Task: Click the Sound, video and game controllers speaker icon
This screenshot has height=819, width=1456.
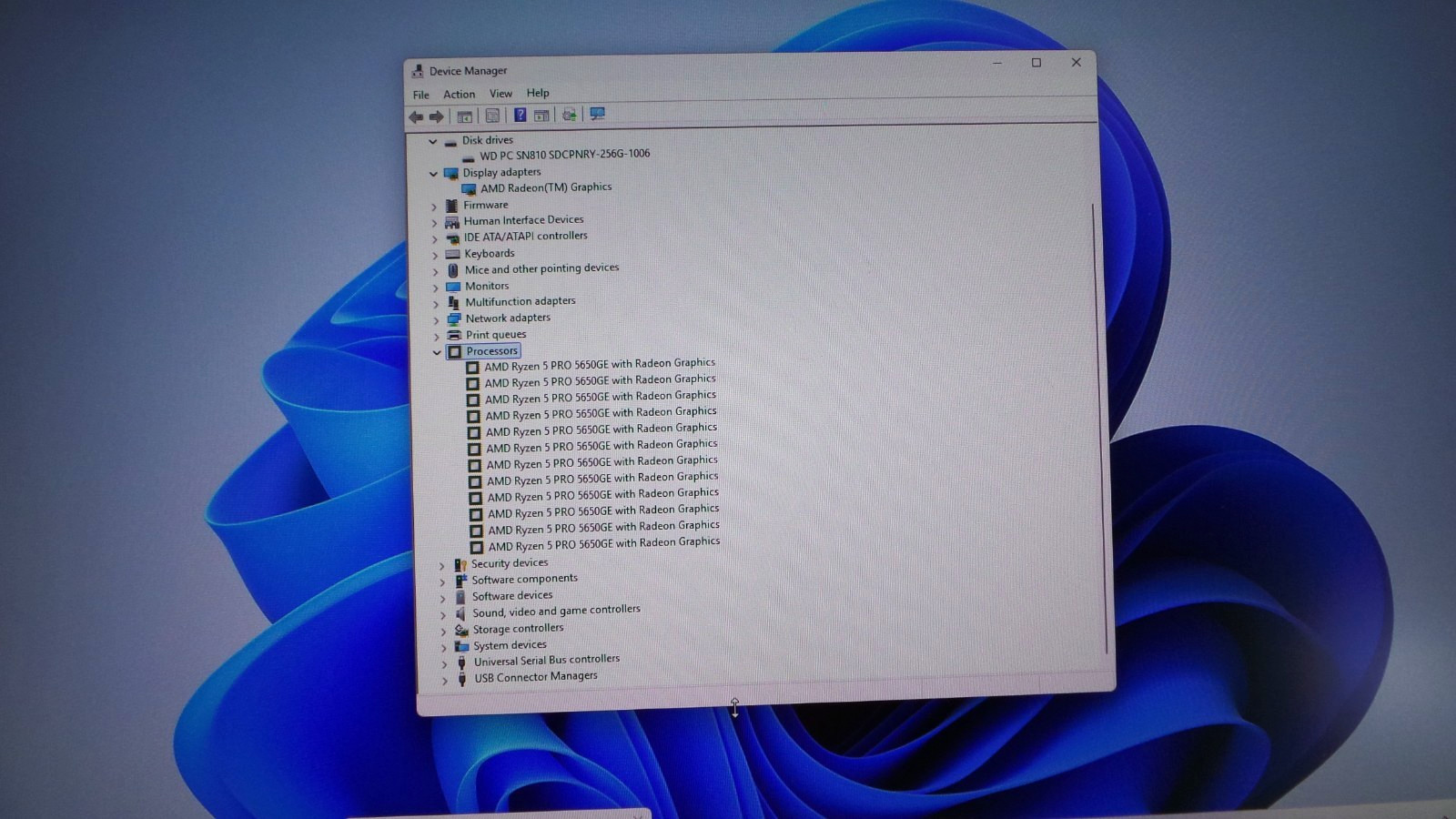Action: click(x=461, y=614)
